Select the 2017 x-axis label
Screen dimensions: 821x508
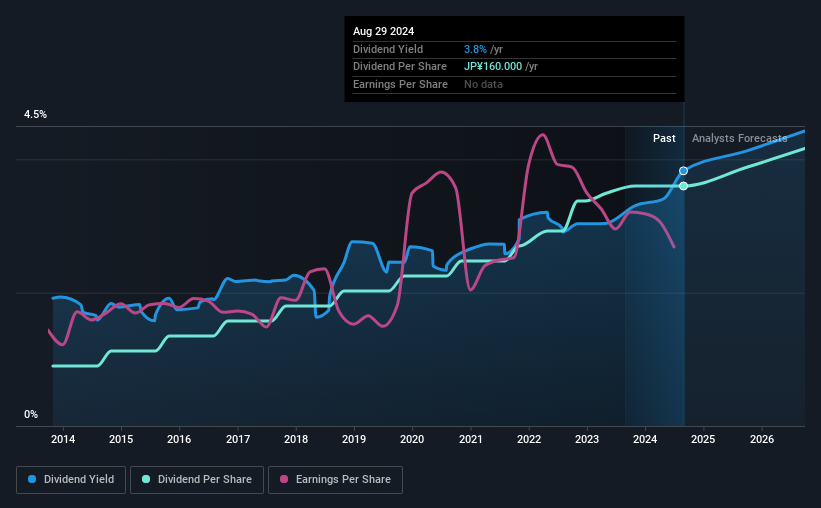click(238, 439)
